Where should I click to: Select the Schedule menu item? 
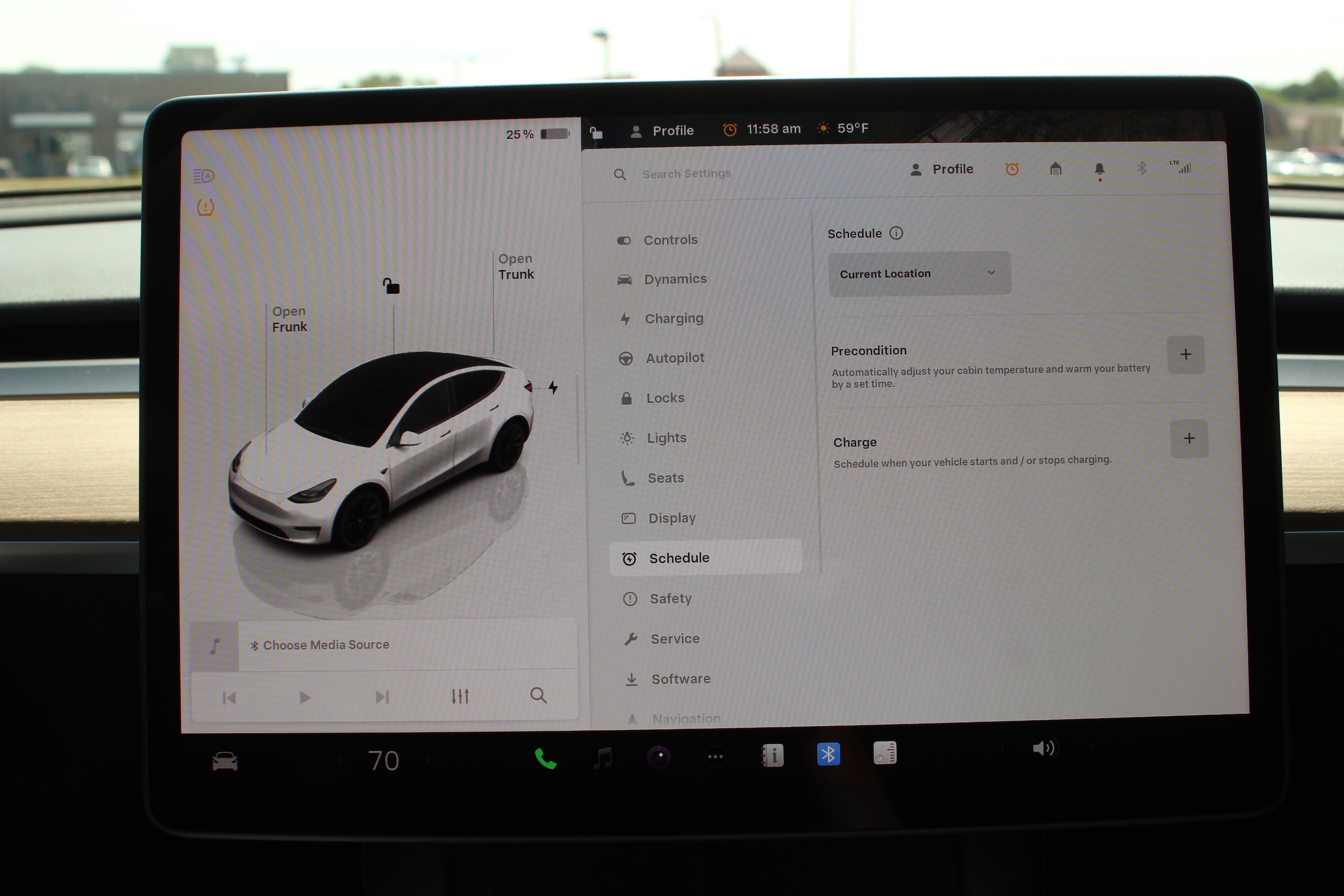[706, 558]
